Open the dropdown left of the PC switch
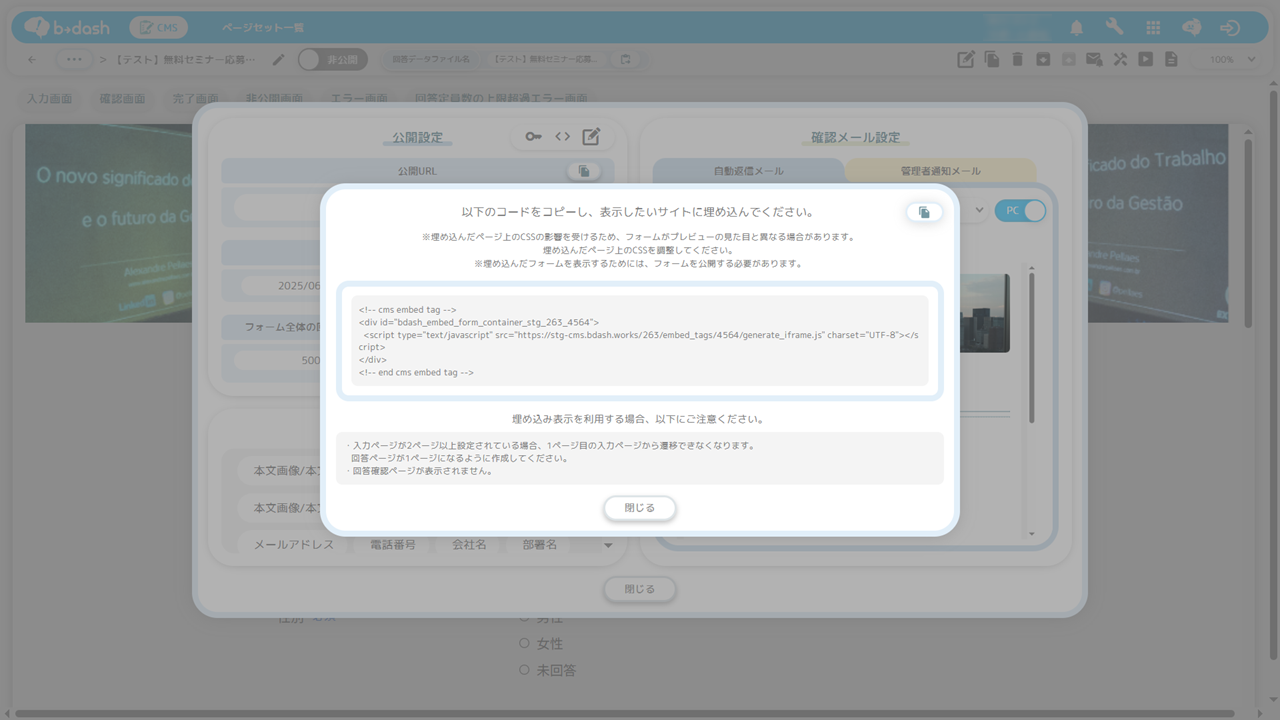Image resolution: width=1280 pixels, height=720 pixels. point(979,211)
